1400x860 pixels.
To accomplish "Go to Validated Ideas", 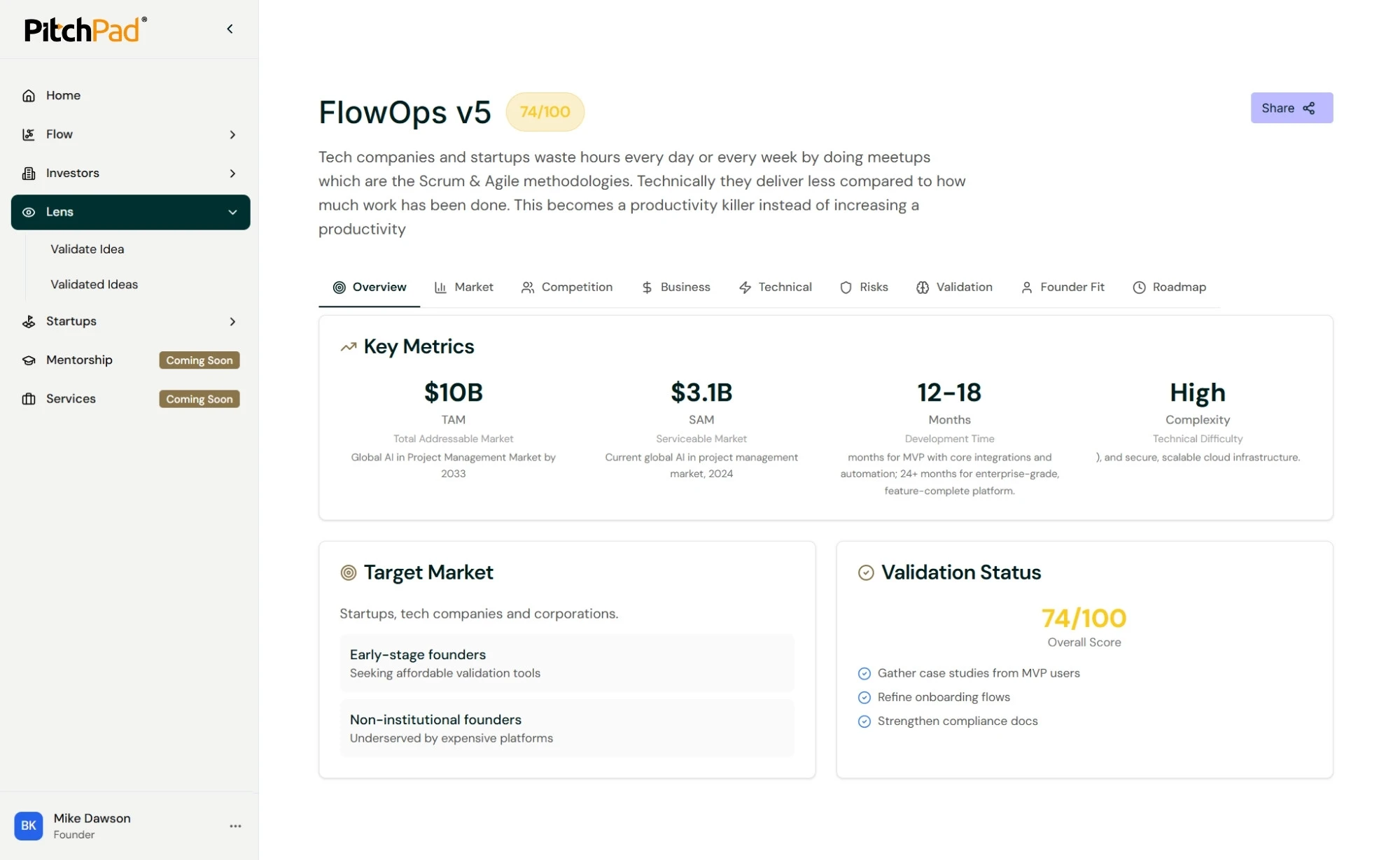I will pos(94,285).
